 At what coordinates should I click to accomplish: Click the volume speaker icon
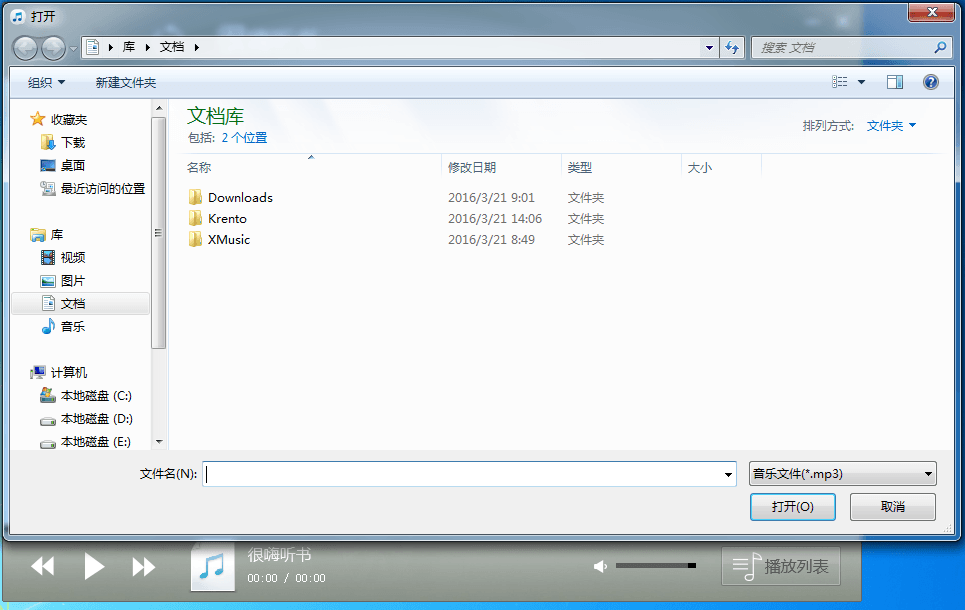pyautogui.click(x=600, y=567)
